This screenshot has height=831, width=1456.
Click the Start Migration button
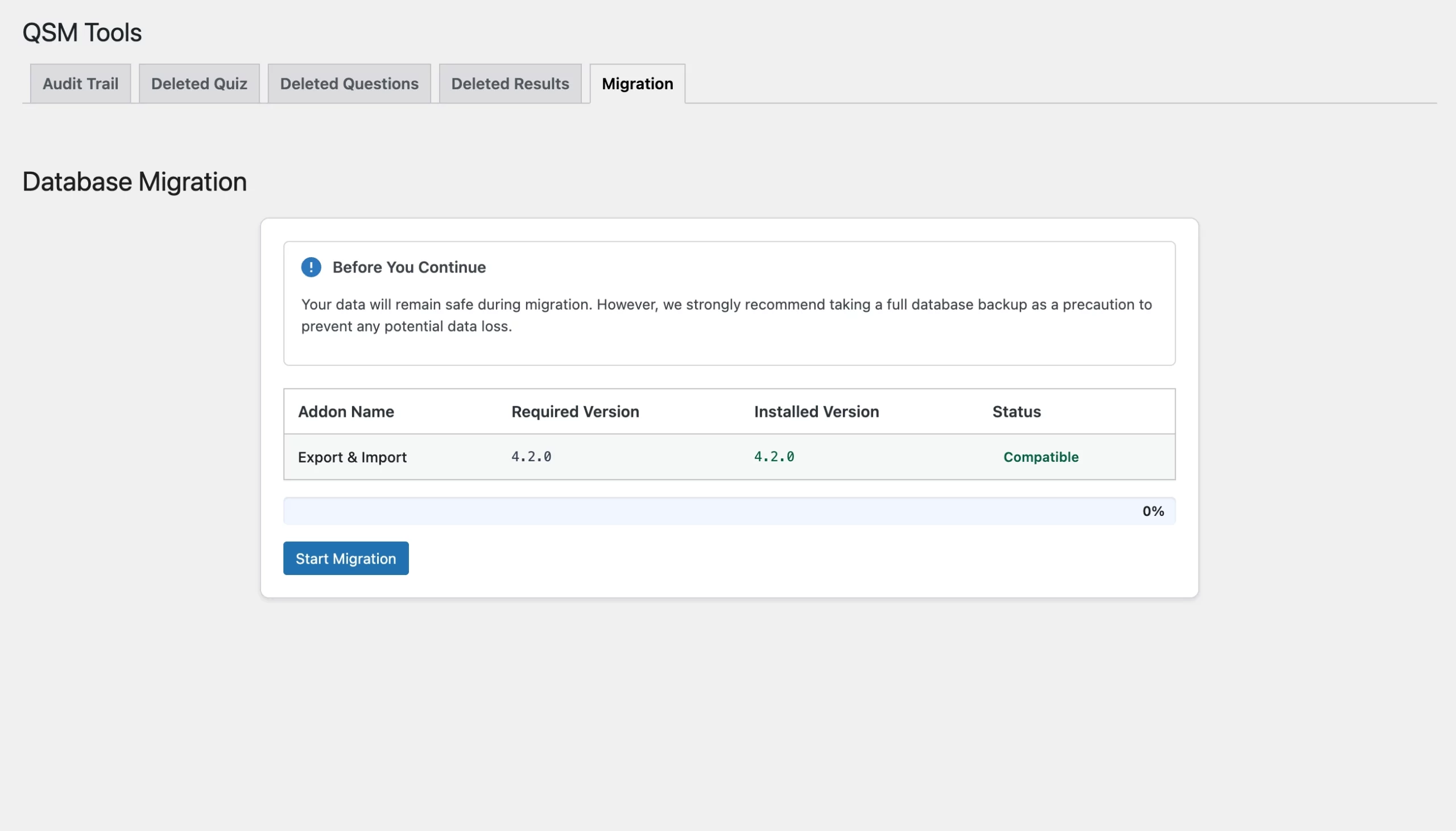[345, 557]
